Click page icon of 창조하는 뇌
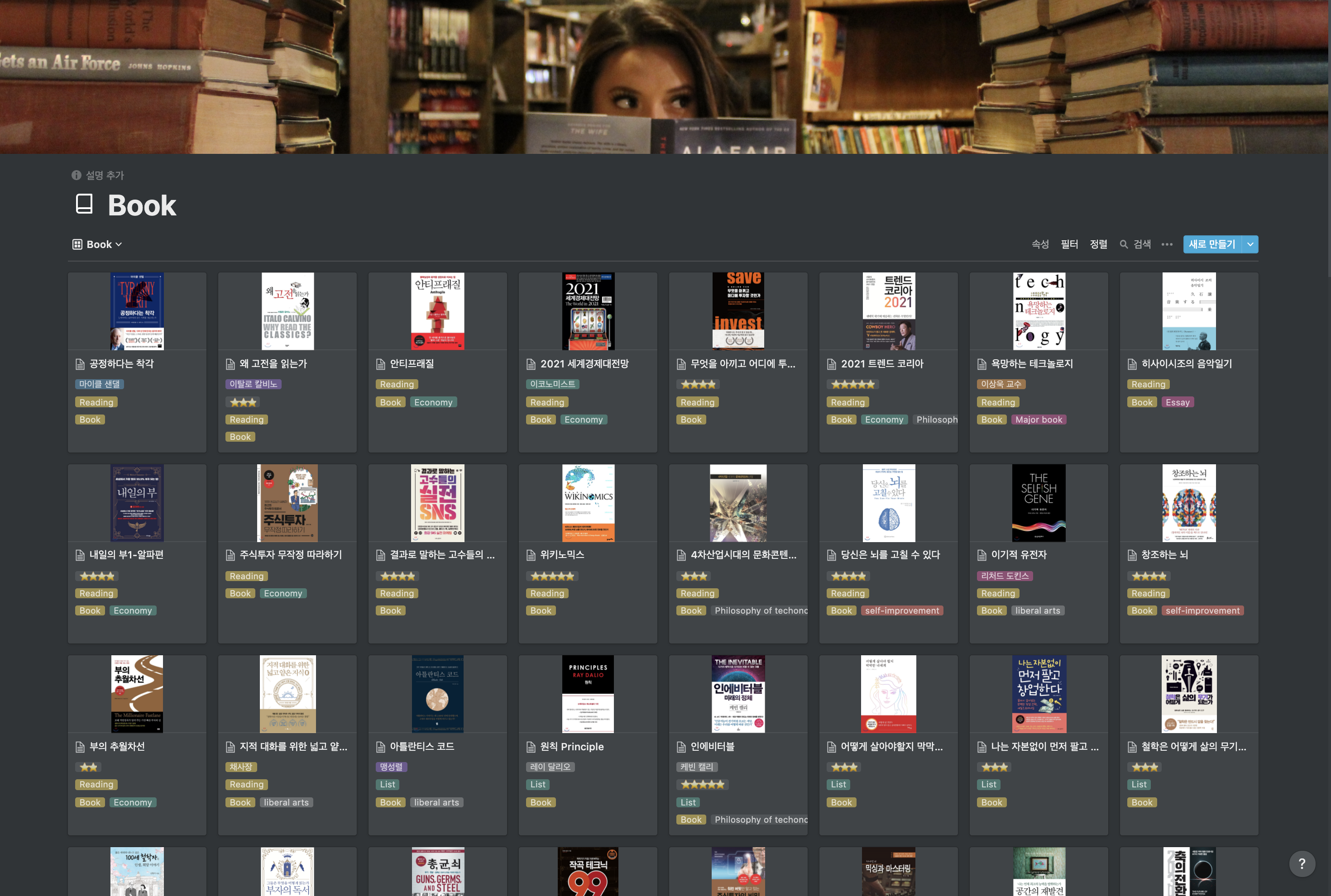Viewport: 1331px width, 896px height. [x=1133, y=555]
